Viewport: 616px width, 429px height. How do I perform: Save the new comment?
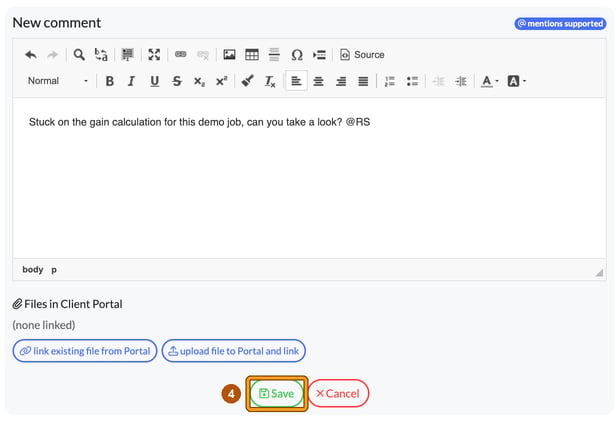click(277, 393)
